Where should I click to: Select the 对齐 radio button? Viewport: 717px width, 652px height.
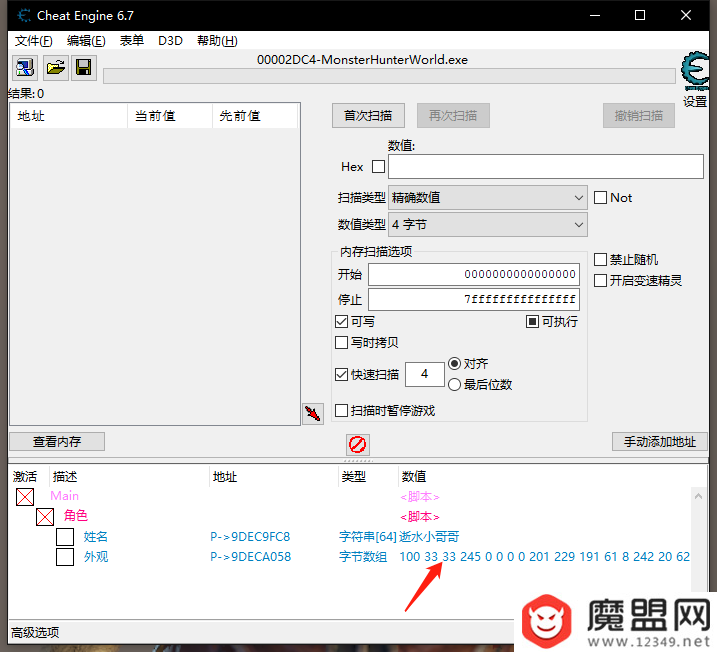coord(454,363)
